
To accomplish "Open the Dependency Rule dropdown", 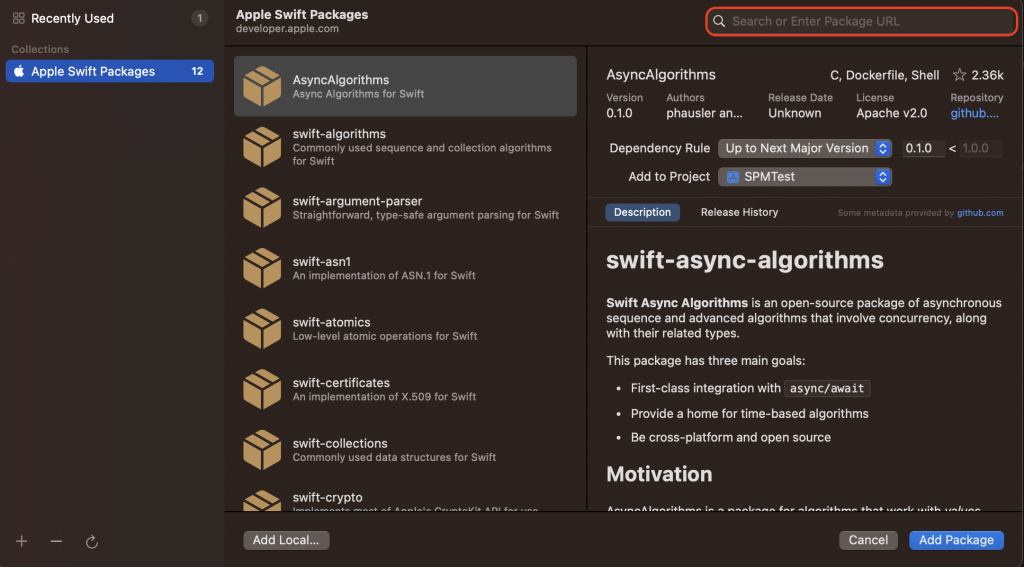I will [805, 148].
